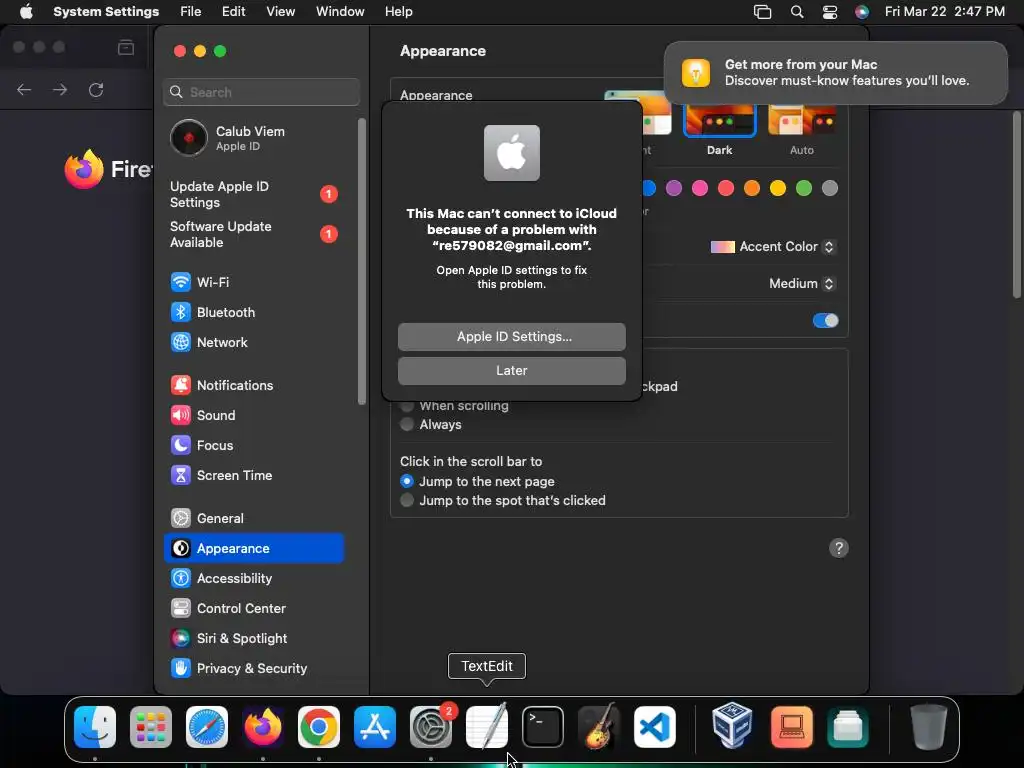This screenshot has height=768, width=1024.
Task: Open Control Center in menu bar
Action: pyautogui.click(x=829, y=12)
